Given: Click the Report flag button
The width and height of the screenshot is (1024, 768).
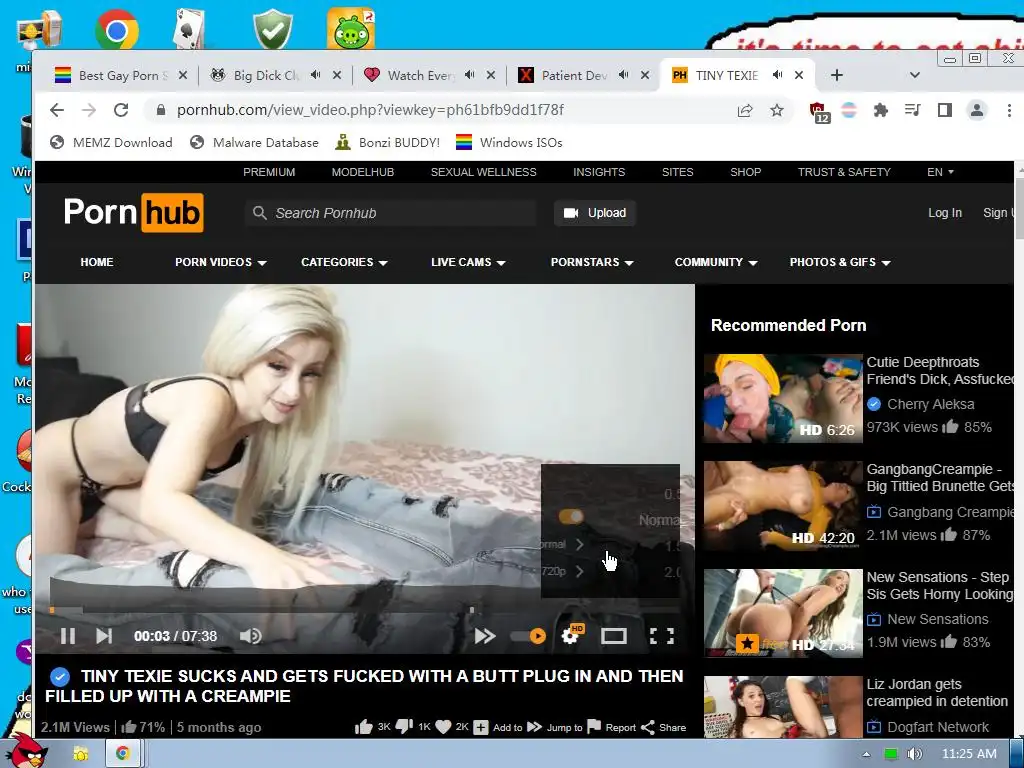Looking at the screenshot, I should coord(612,727).
